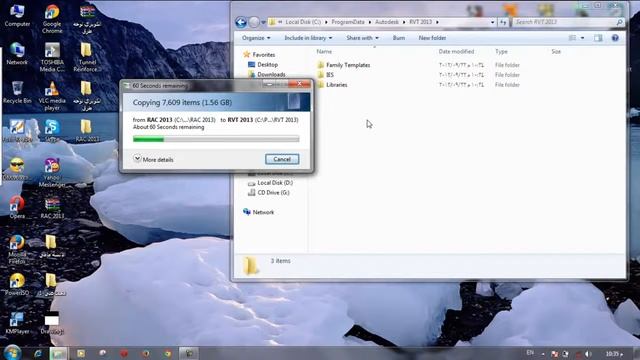Sort by Type column header

(x=501, y=52)
